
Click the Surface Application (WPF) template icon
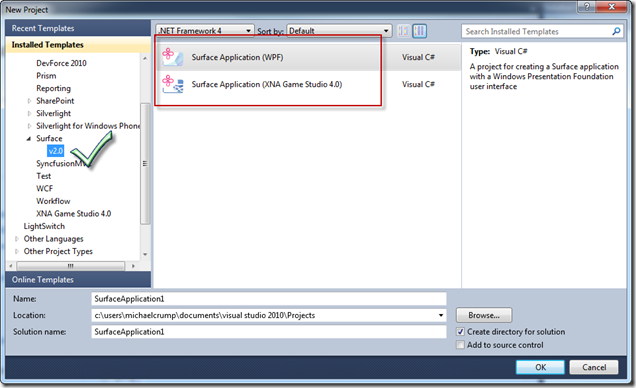click(x=172, y=57)
